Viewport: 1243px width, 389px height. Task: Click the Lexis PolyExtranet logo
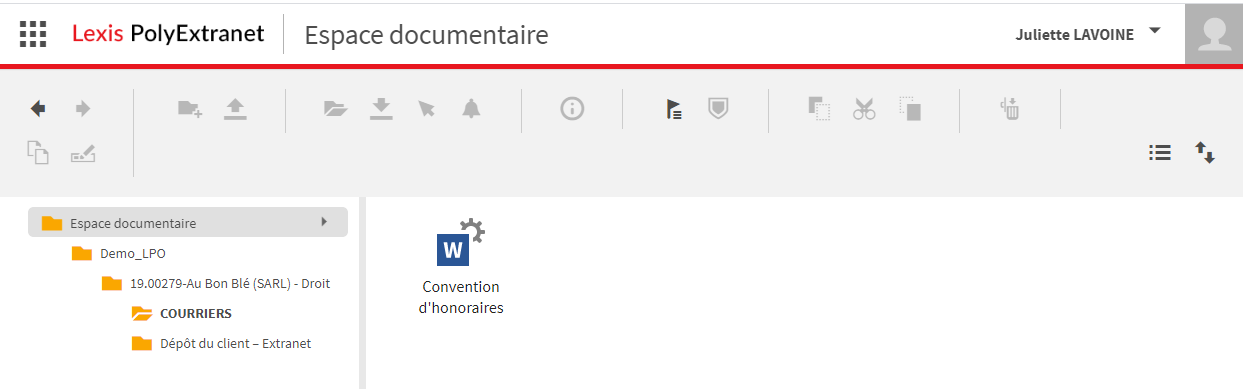click(x=168, y=34)
